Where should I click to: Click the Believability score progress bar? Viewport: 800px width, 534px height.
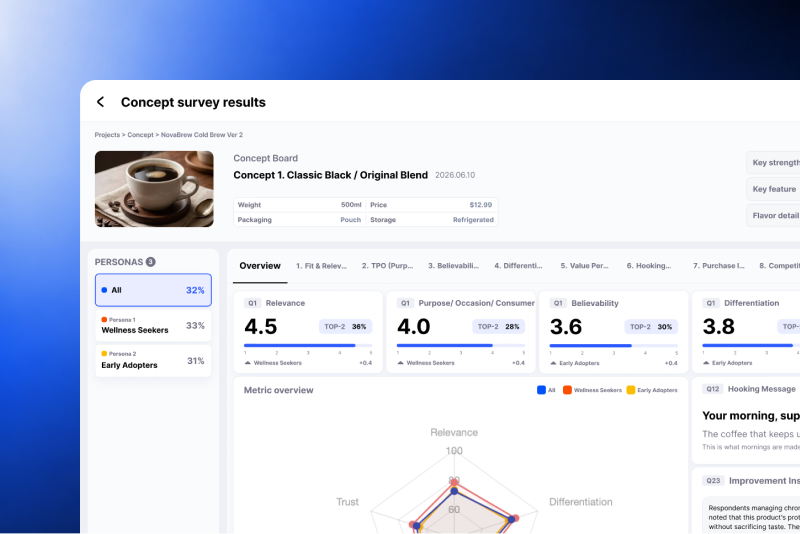[614, 345]
